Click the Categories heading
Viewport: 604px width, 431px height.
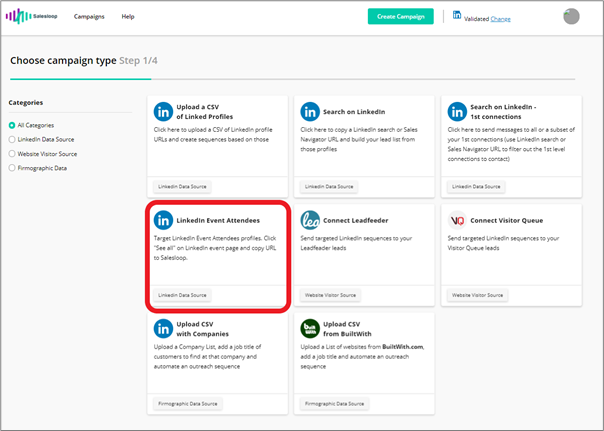coord(26,102)
